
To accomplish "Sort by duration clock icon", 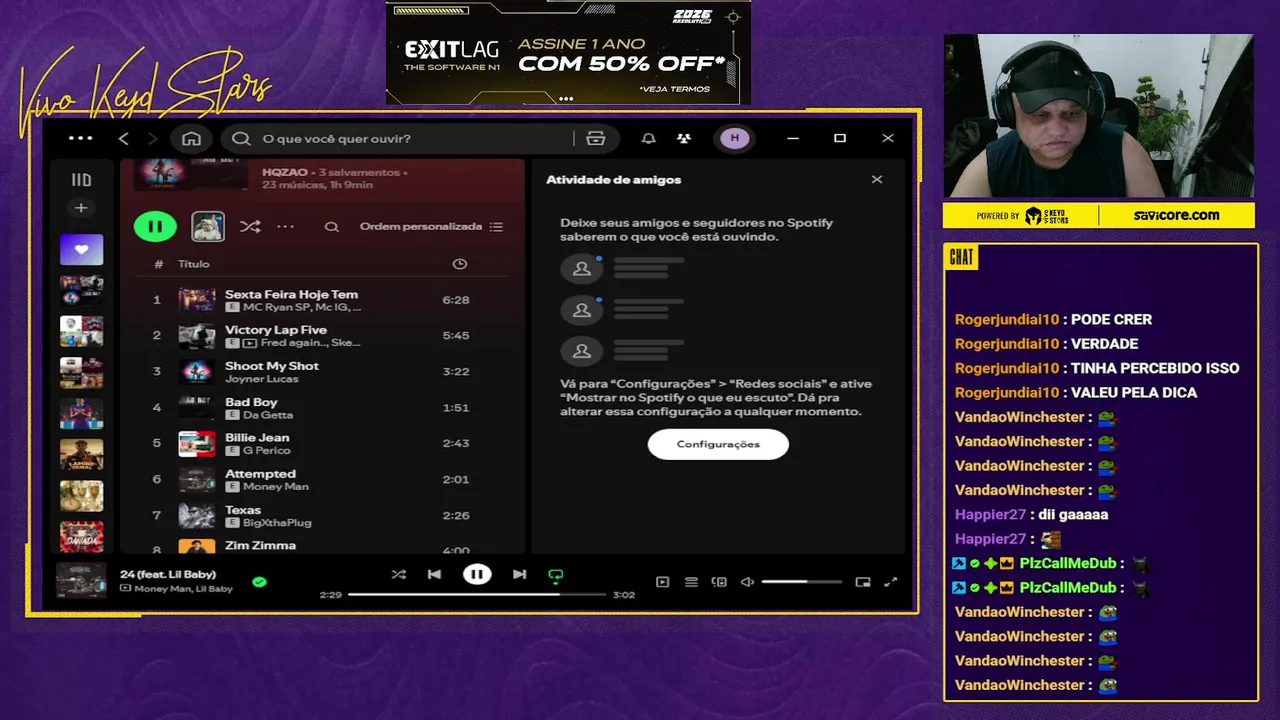I will point(460,264).
